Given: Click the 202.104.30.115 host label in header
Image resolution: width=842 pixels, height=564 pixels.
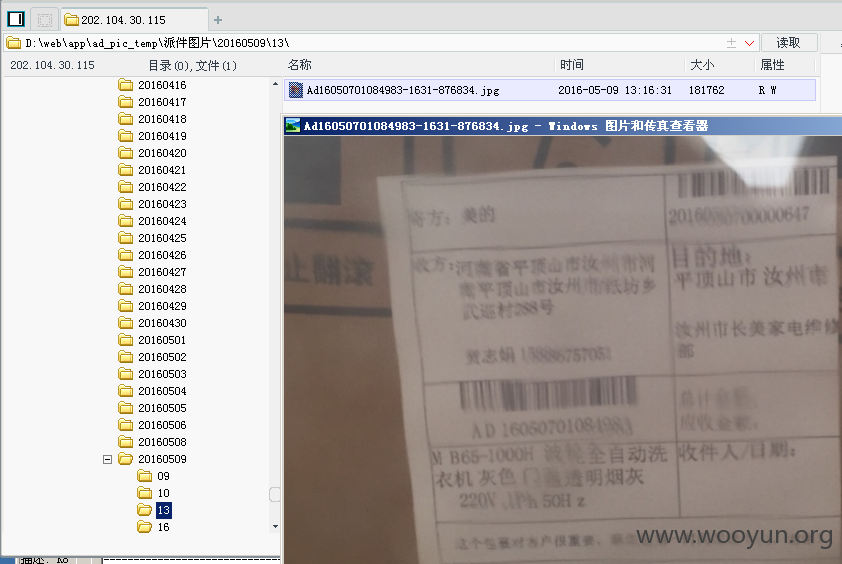Looking at the screenshot, I should coord(52,65).
